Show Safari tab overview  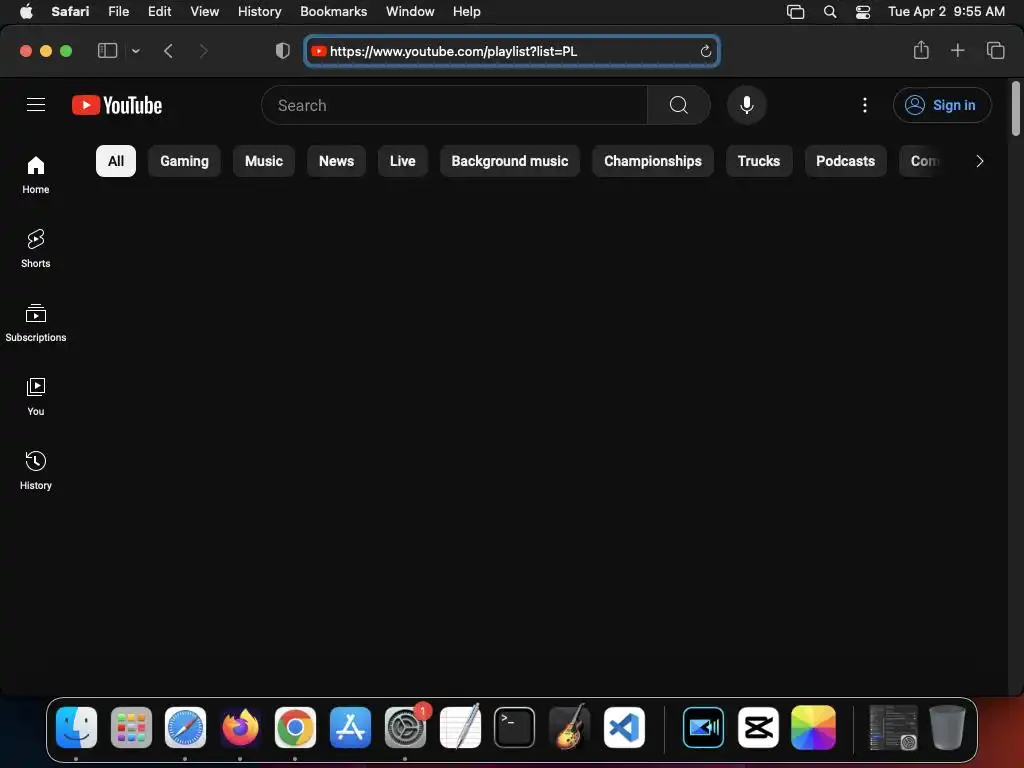click(x=995, y=50)
